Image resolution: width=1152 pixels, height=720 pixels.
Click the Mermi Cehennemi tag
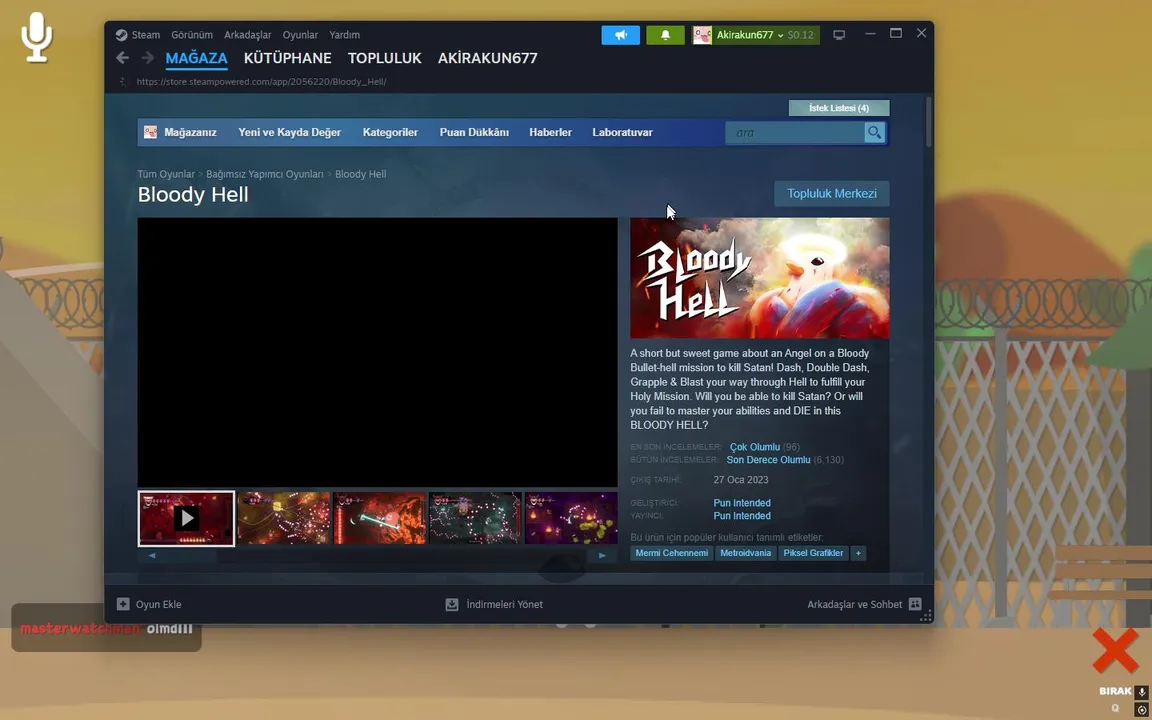click(672, 553)
